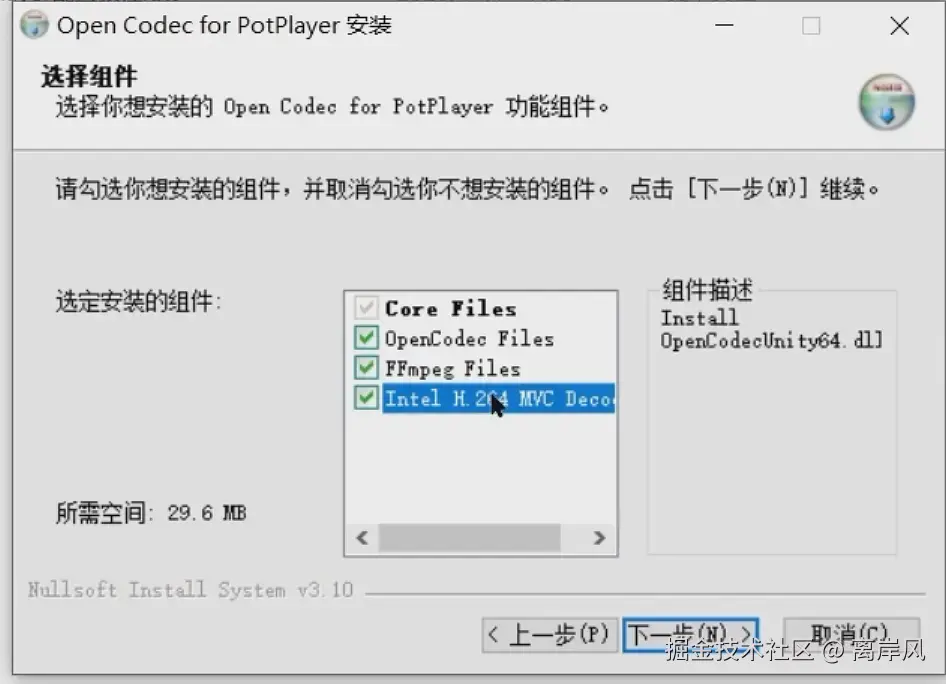
Task: Click the Nullsoft Install System v3.10 text
Action: (191, 589)
